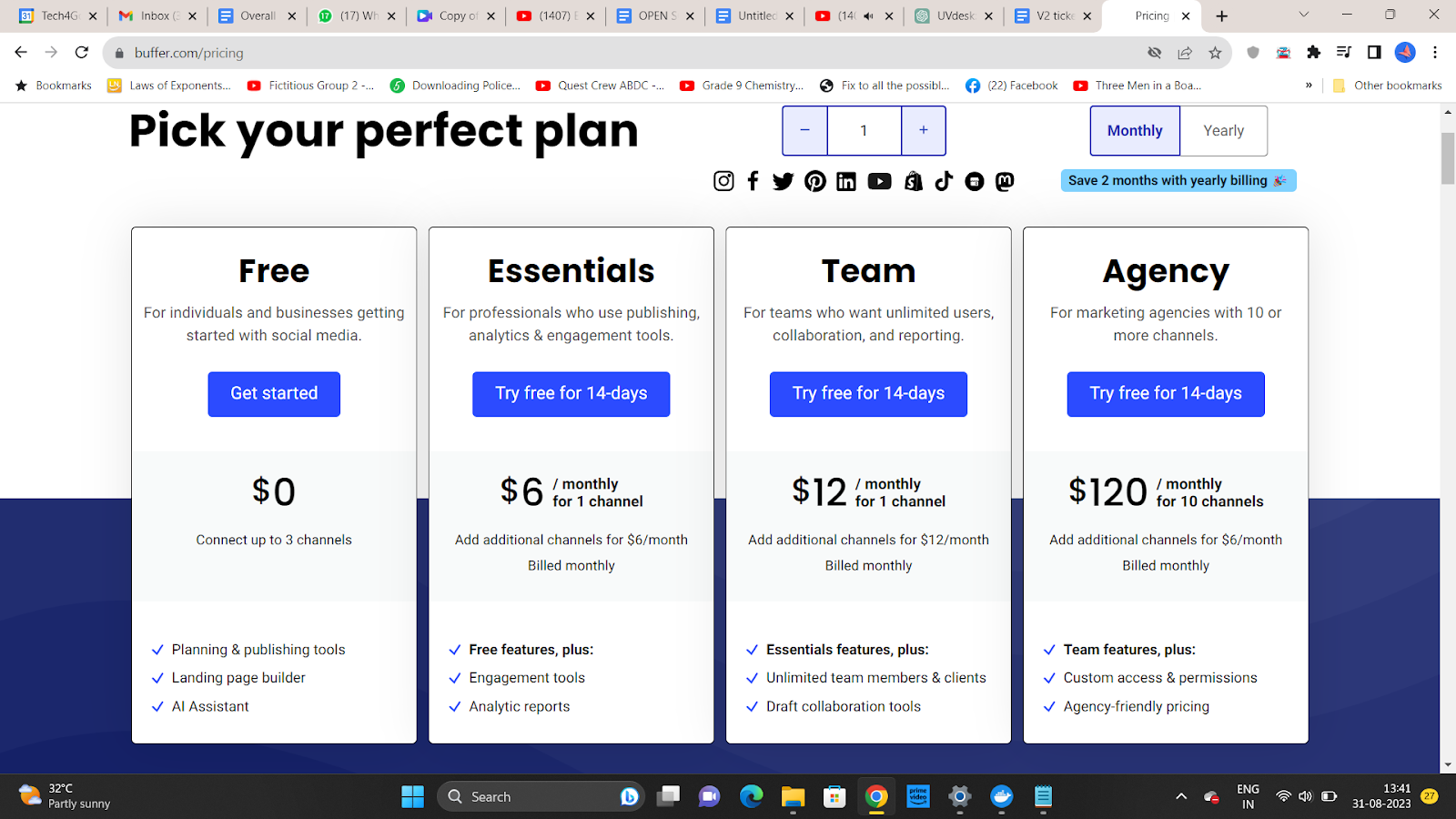Viewport: 1456px width, 819px height.
Task: Bookmark this page with star icon
Action: point(1215,53)
